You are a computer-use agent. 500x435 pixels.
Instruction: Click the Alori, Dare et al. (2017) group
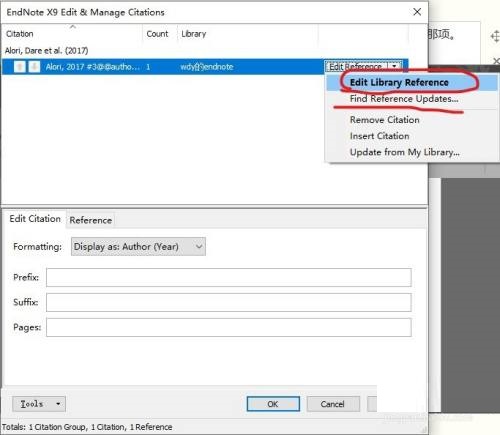pyautogui.click(x=47, y=51)
